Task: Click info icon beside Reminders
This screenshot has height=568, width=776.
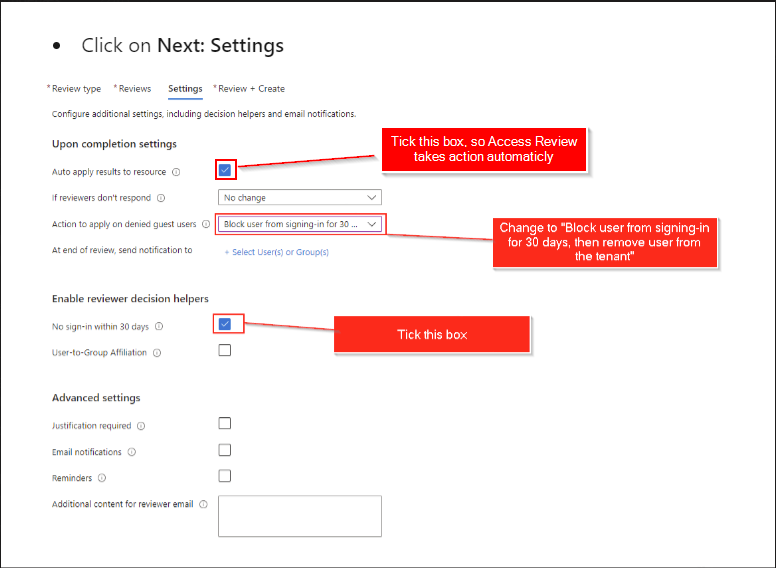Action: (102, 478)
